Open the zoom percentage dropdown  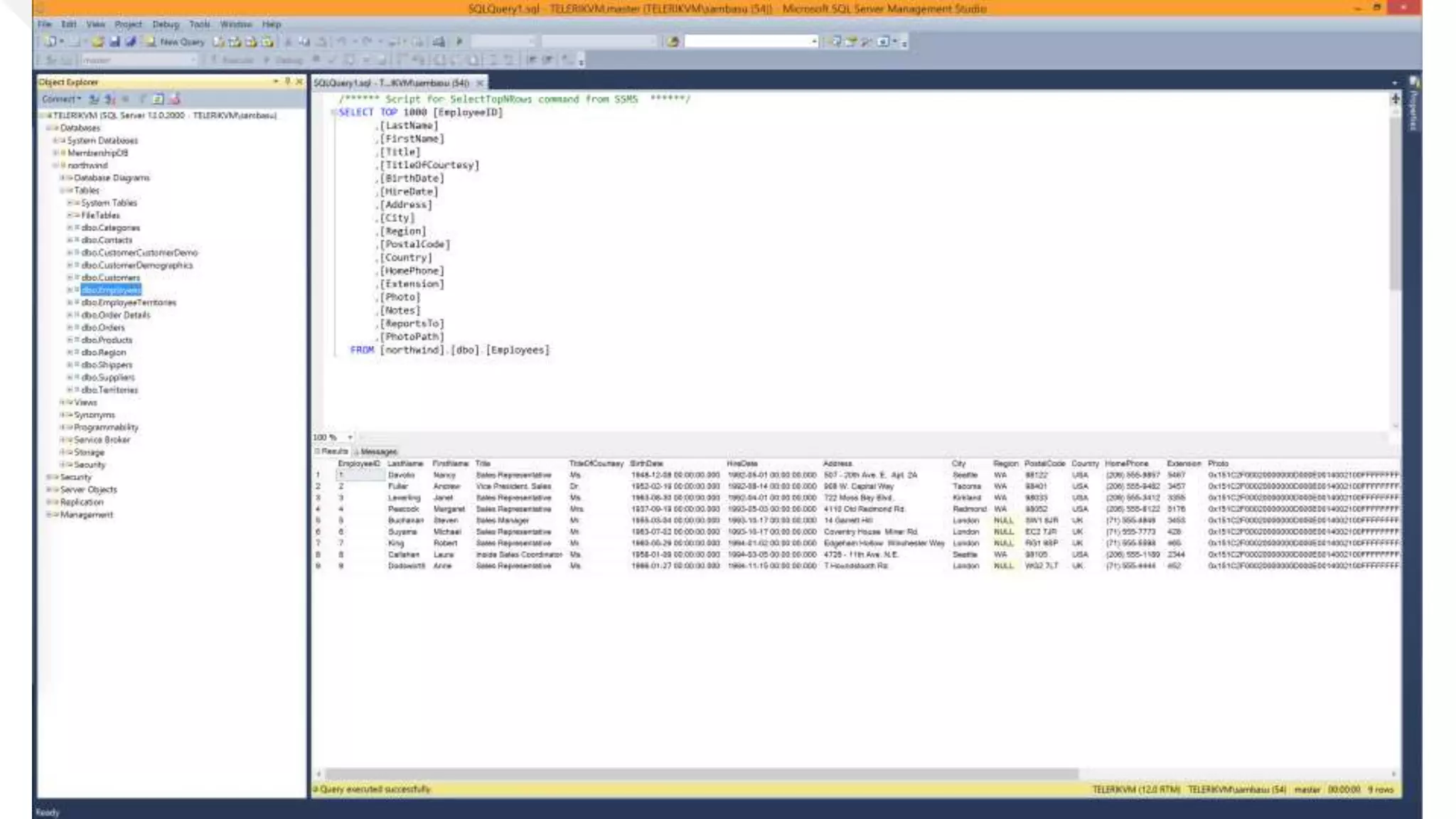pos(350,437)
